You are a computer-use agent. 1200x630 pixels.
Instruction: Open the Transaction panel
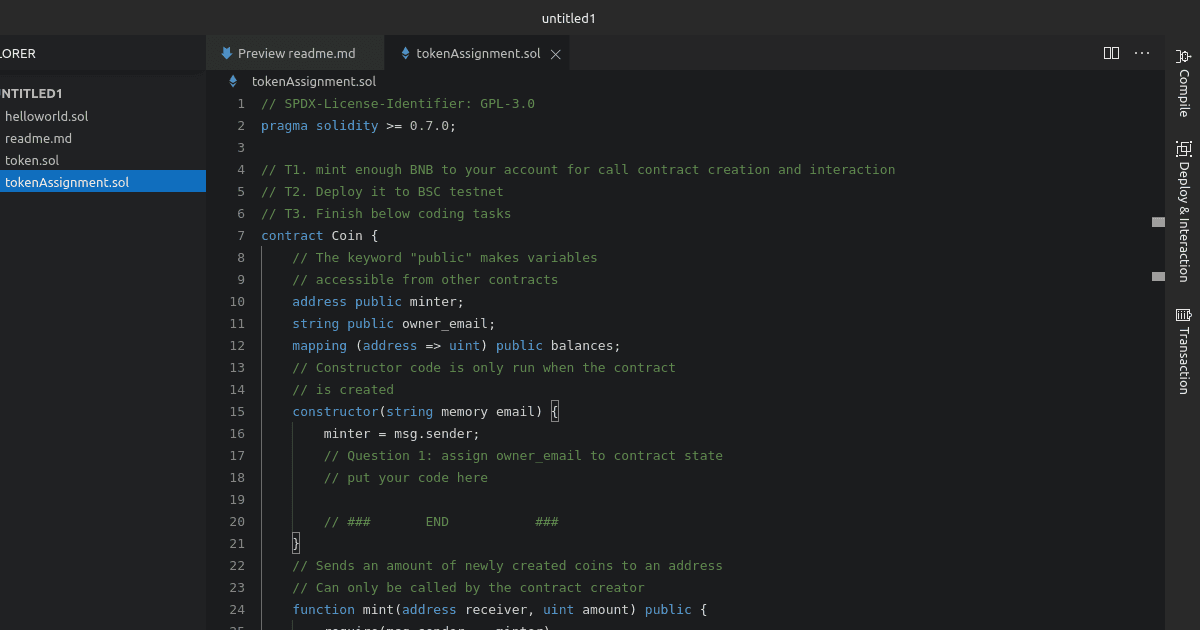(1183, 350)
